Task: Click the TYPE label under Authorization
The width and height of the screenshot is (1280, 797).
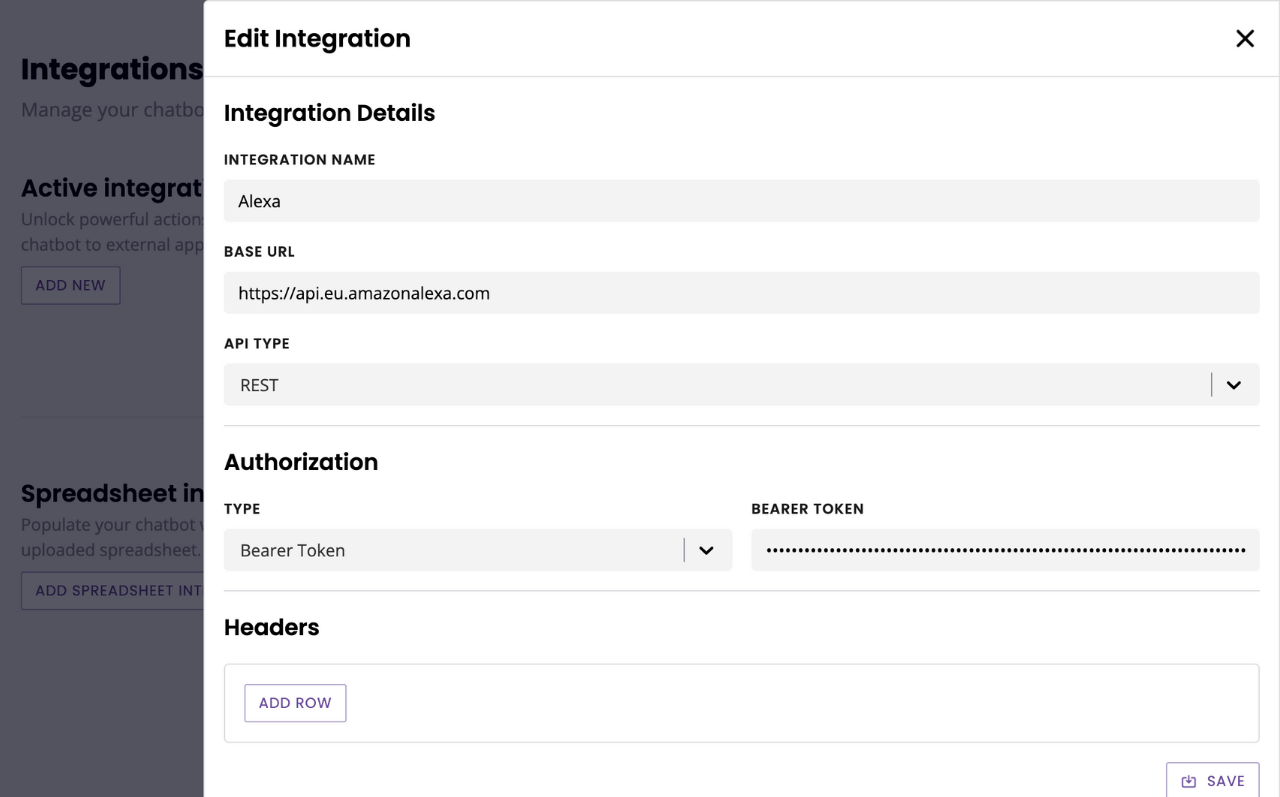Action: click(x=242, y=509)
